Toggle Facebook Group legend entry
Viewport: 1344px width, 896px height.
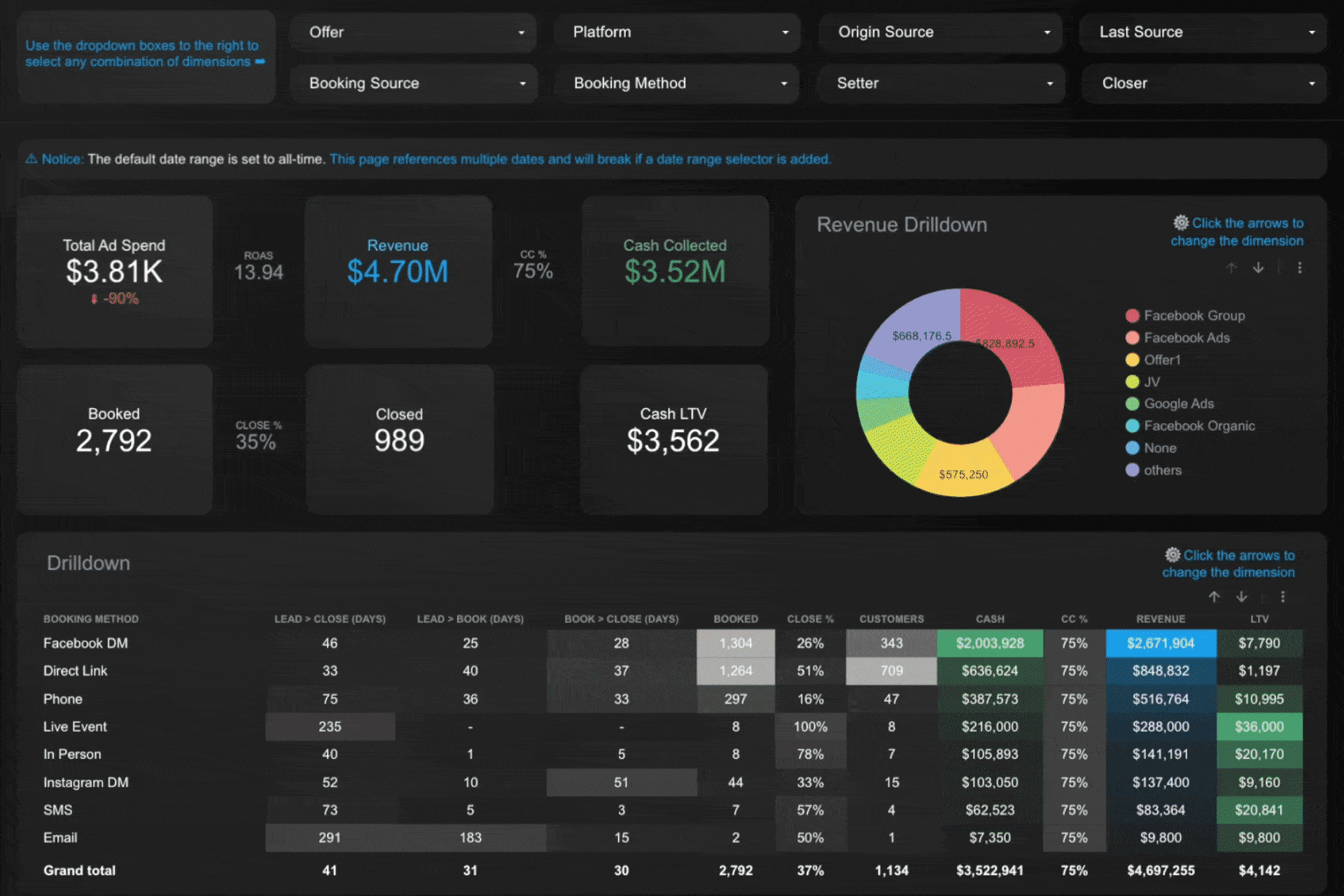tap(1193, 316)
